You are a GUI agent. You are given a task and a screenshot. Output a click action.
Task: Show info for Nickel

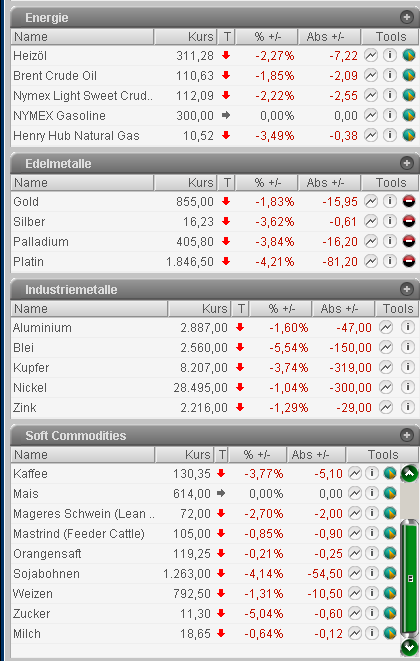(407, 387)
